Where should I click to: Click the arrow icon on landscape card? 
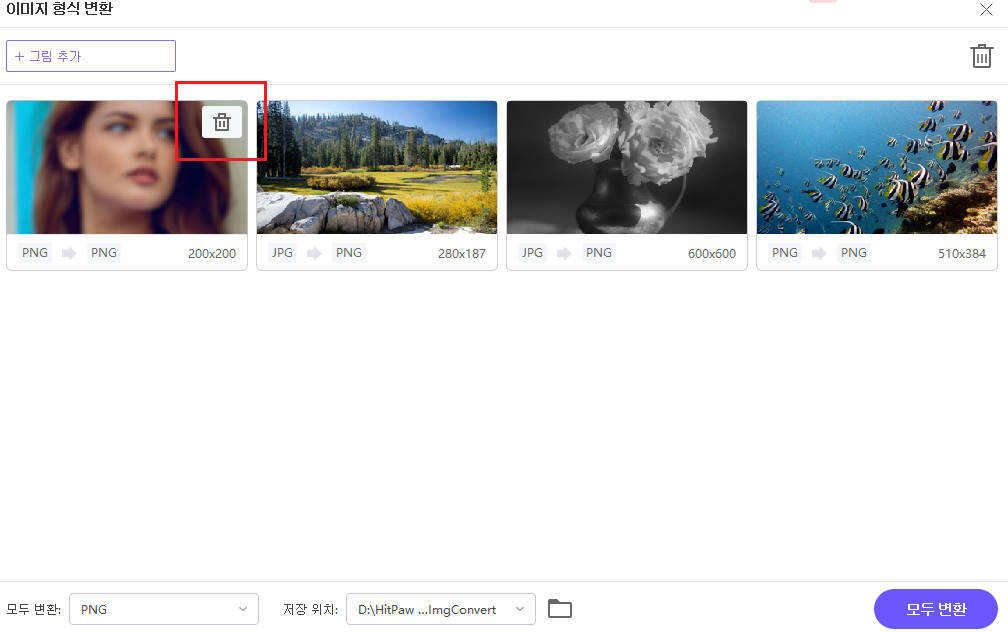315,253
